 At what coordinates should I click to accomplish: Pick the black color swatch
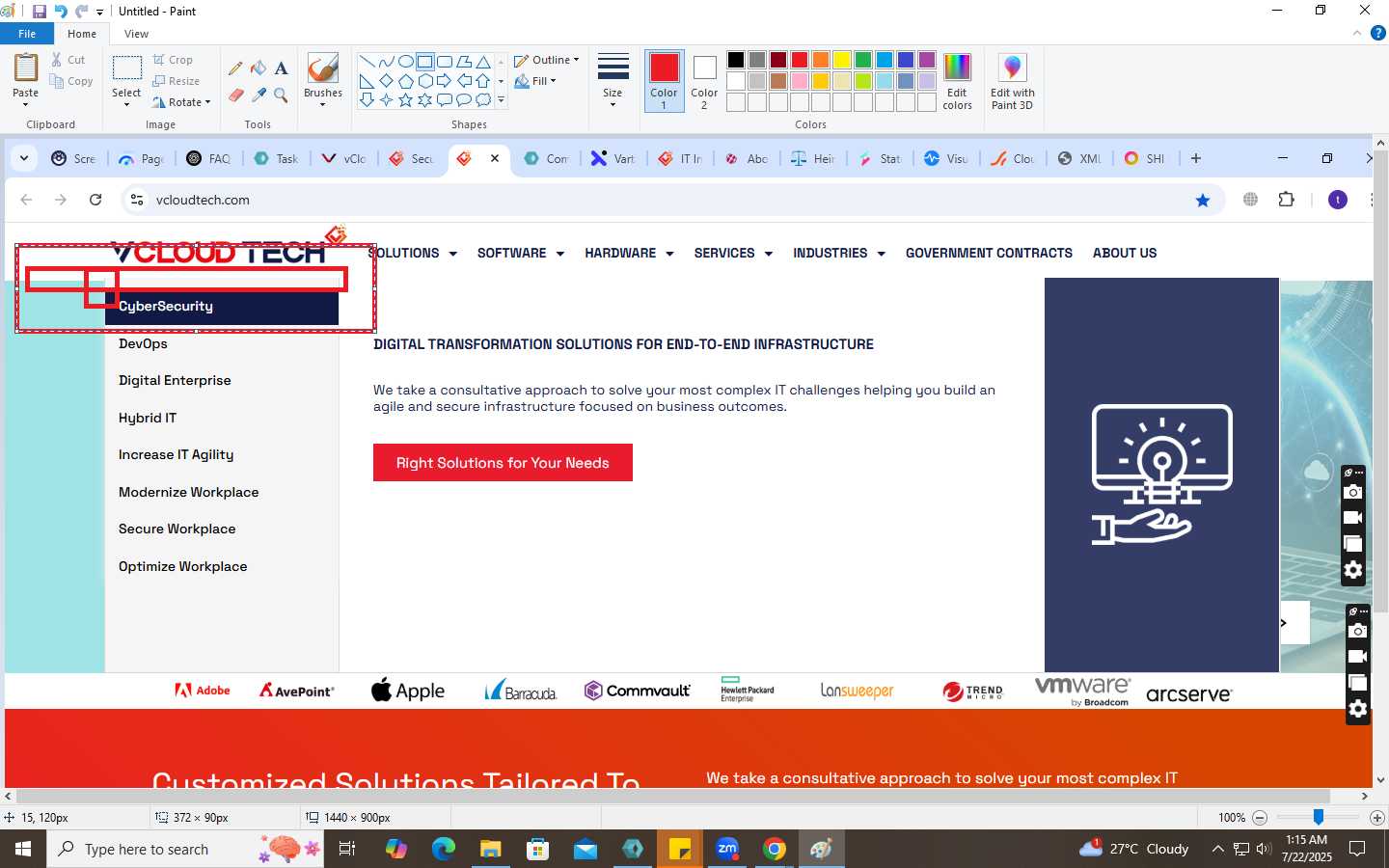(736, 60)
